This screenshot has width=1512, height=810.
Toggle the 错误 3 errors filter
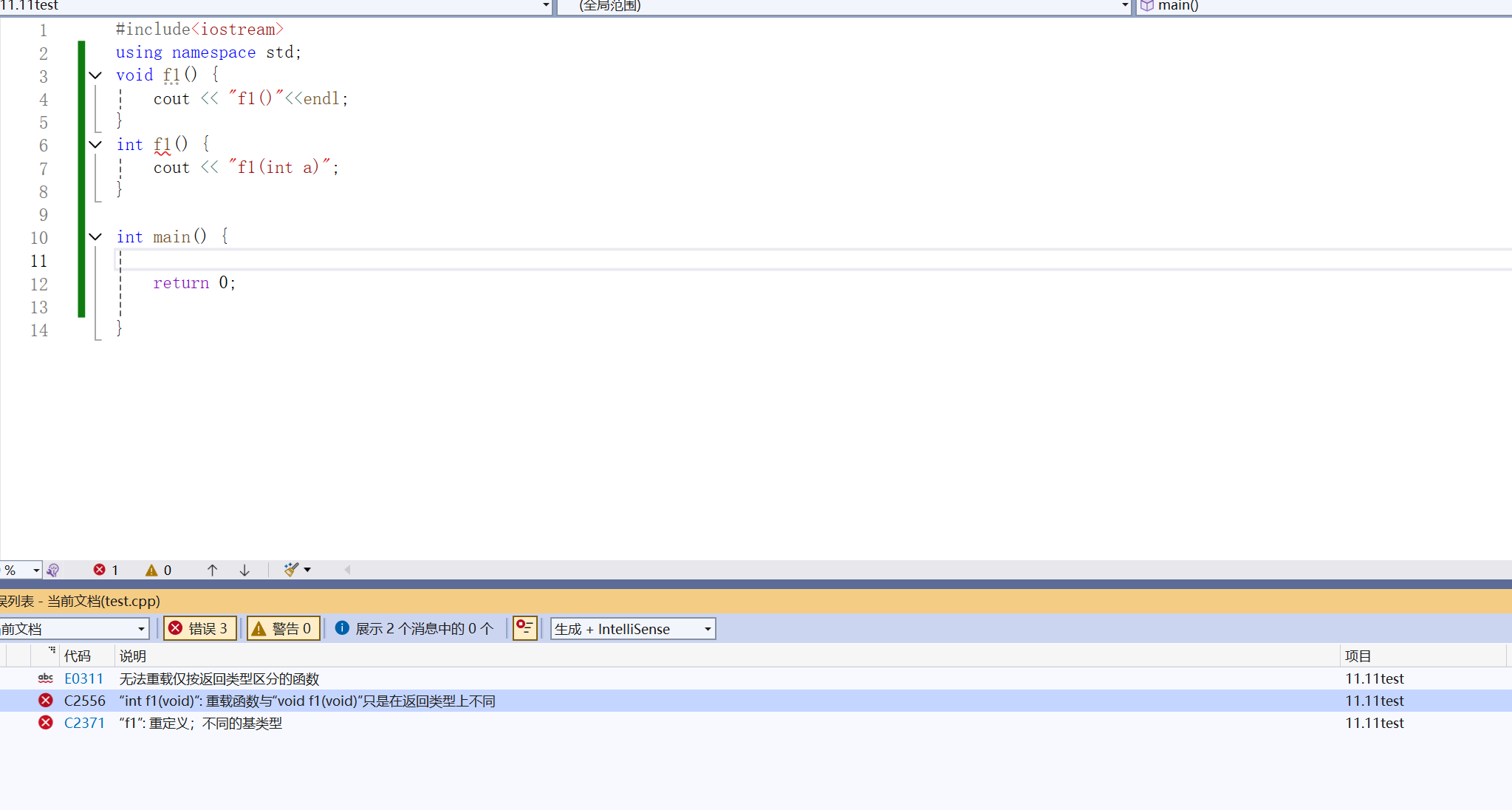[199, 628]
